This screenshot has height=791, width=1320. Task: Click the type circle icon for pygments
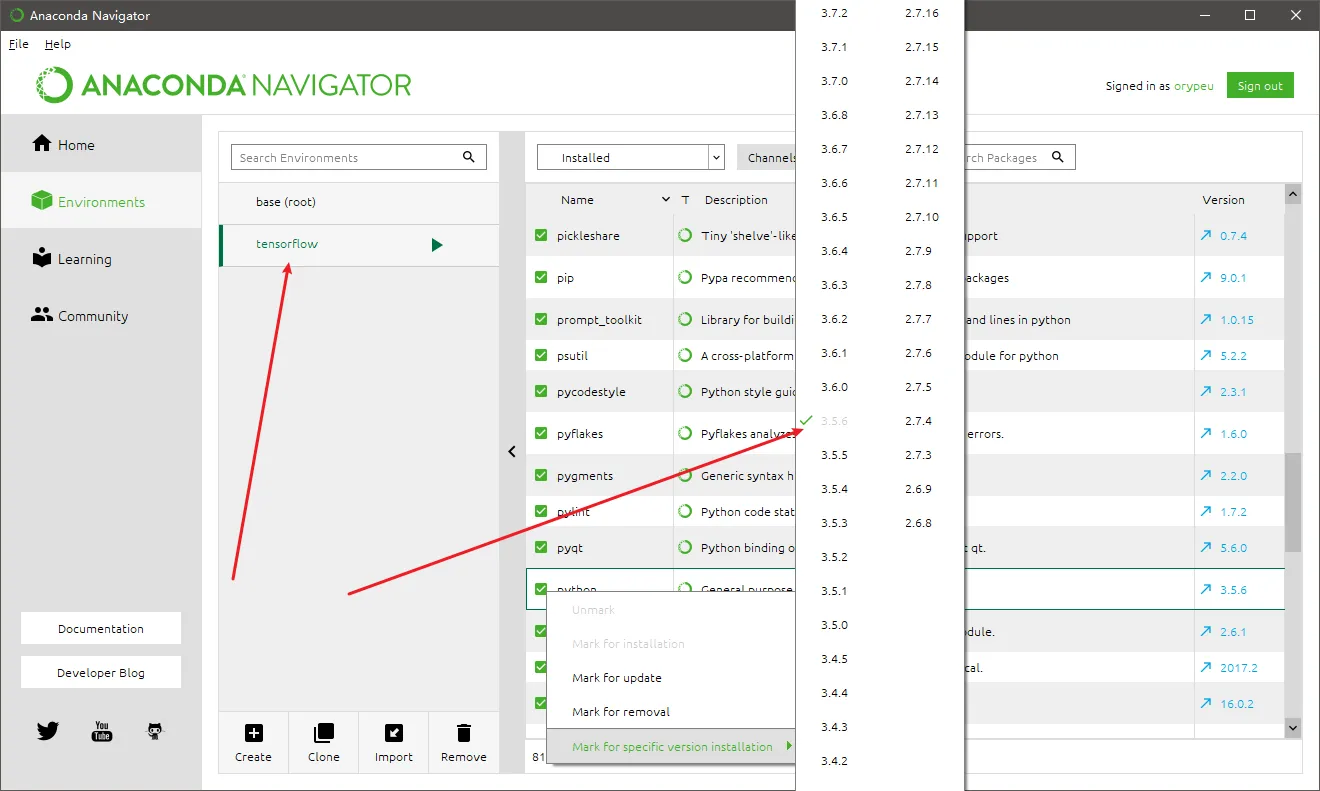coord(685,476)
